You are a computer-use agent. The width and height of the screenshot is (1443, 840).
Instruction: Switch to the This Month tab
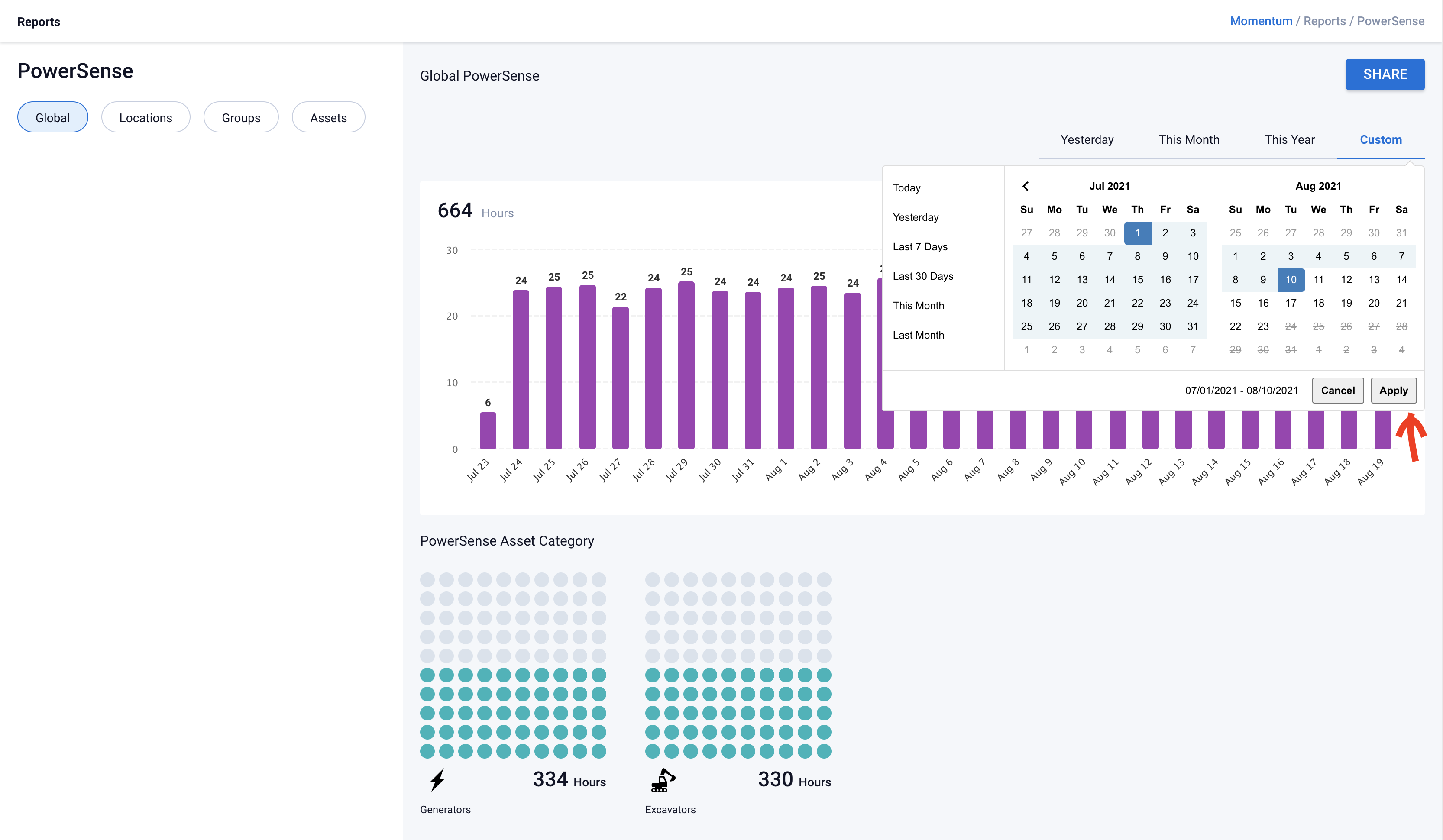1189,140
